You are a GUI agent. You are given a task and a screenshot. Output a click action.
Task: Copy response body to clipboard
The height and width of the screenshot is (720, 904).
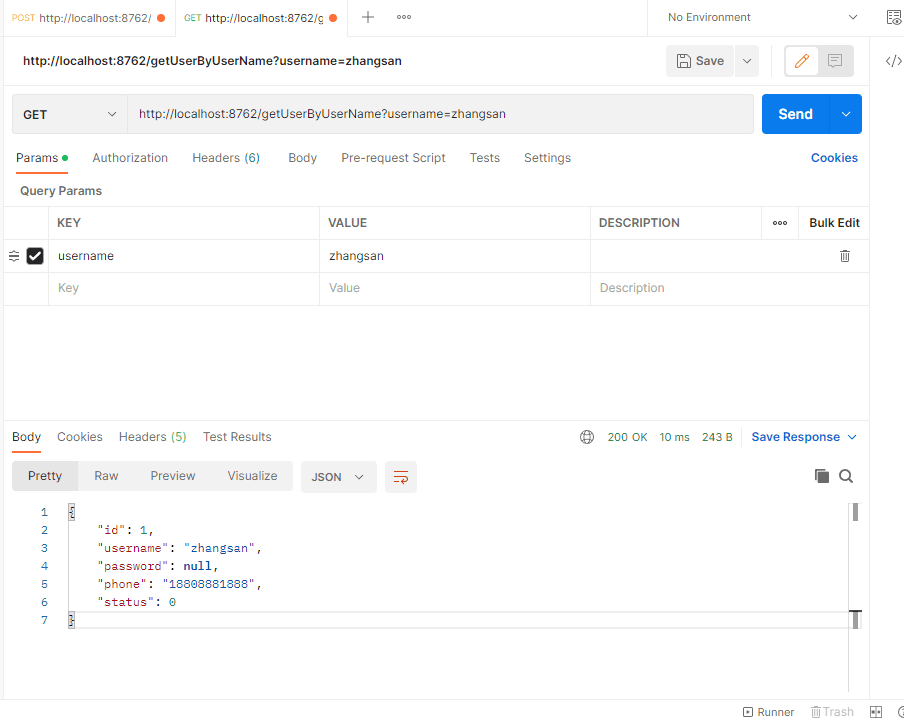point(822,476)
